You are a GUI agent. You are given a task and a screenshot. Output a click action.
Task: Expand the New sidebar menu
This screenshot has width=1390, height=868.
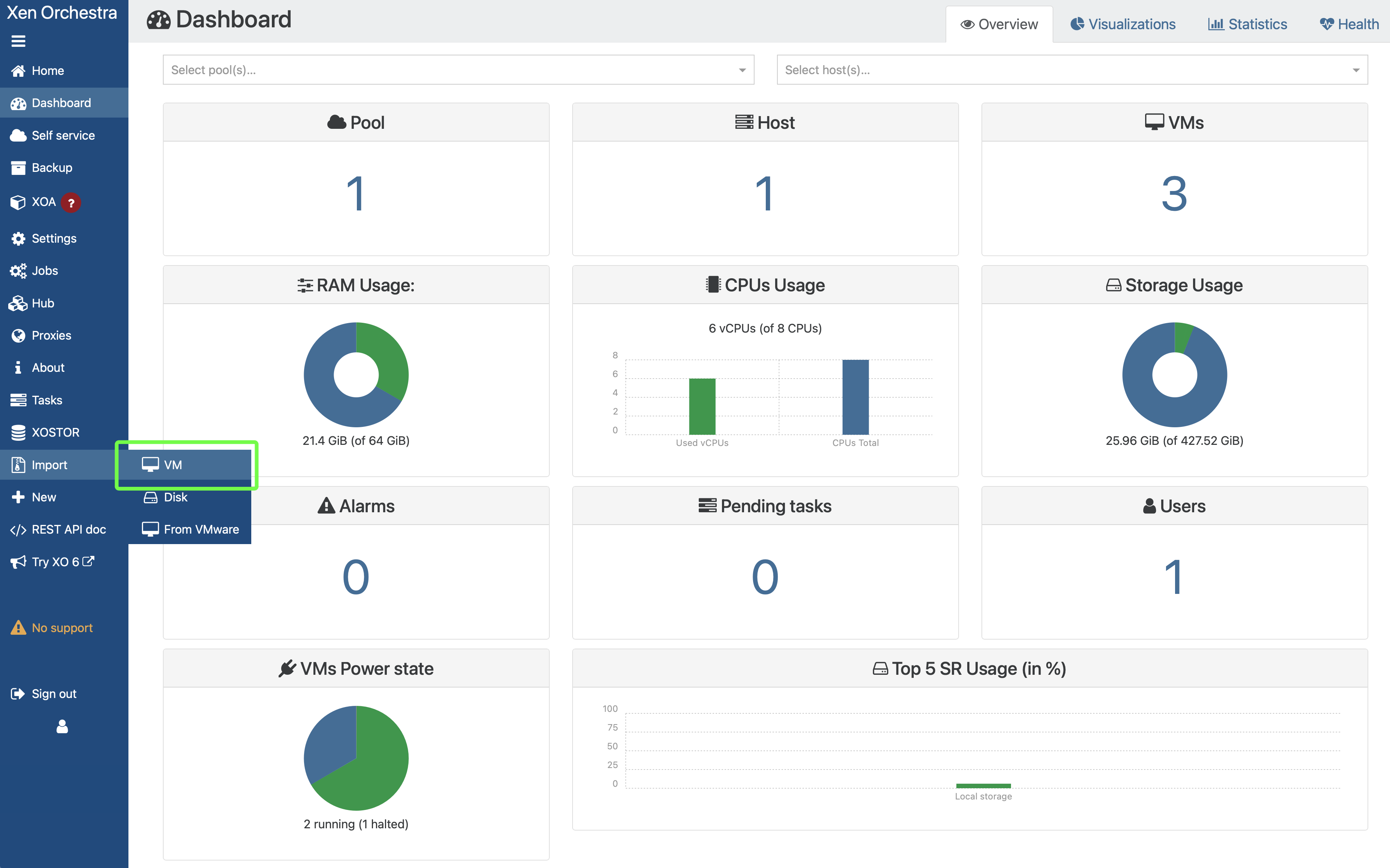coord(43,497)
